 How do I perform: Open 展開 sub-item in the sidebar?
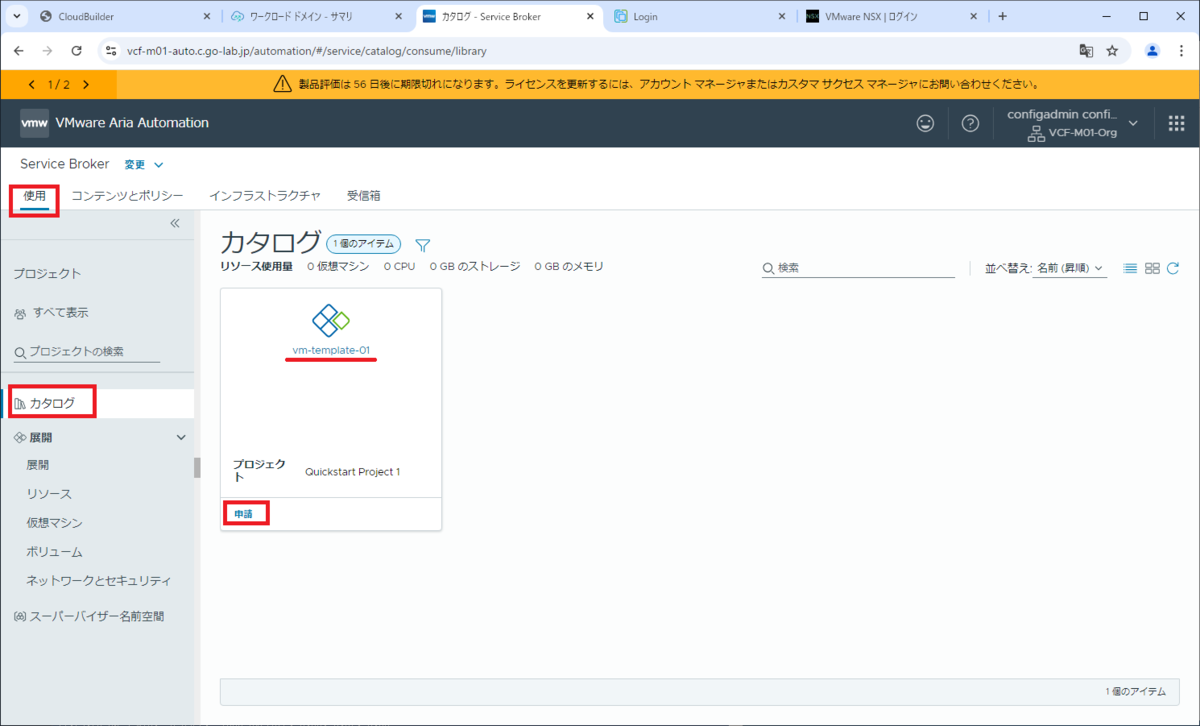click(38, 465)
